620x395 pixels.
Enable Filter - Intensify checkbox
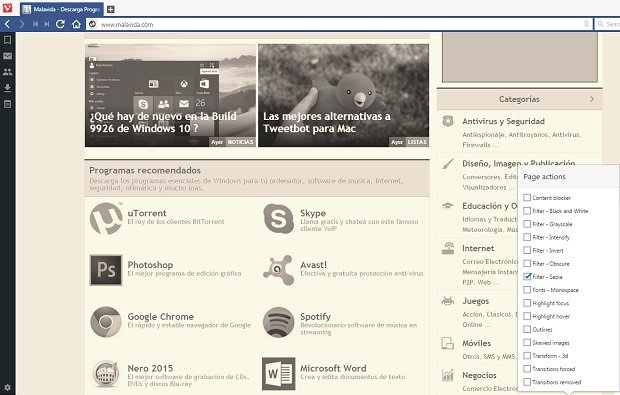pyautogui.click(x=527, y=237)
